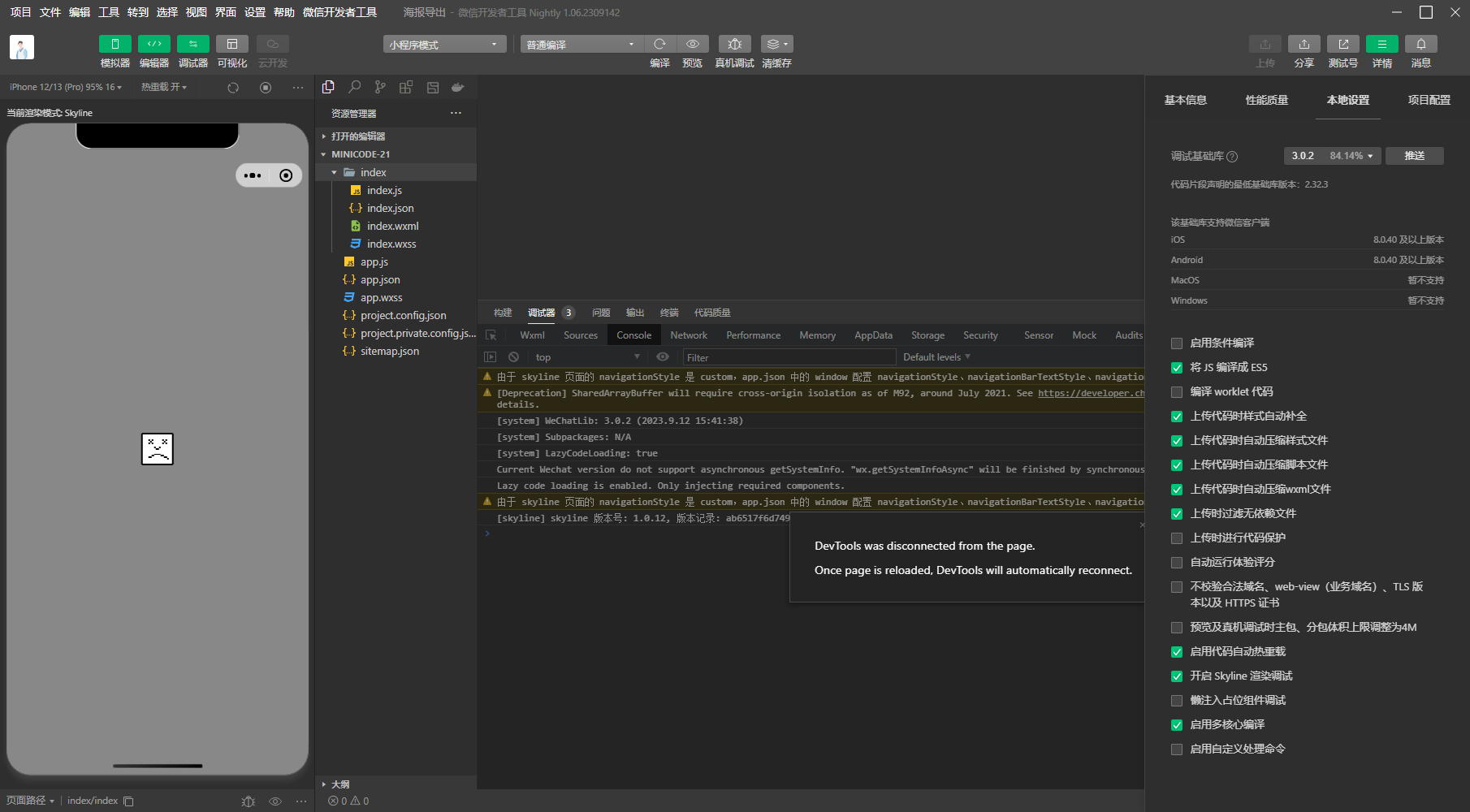Open the developer.ch deprecation link
Image resolution: width=1470 pixels, height=812 pixels.
(x=1091, y=393)
